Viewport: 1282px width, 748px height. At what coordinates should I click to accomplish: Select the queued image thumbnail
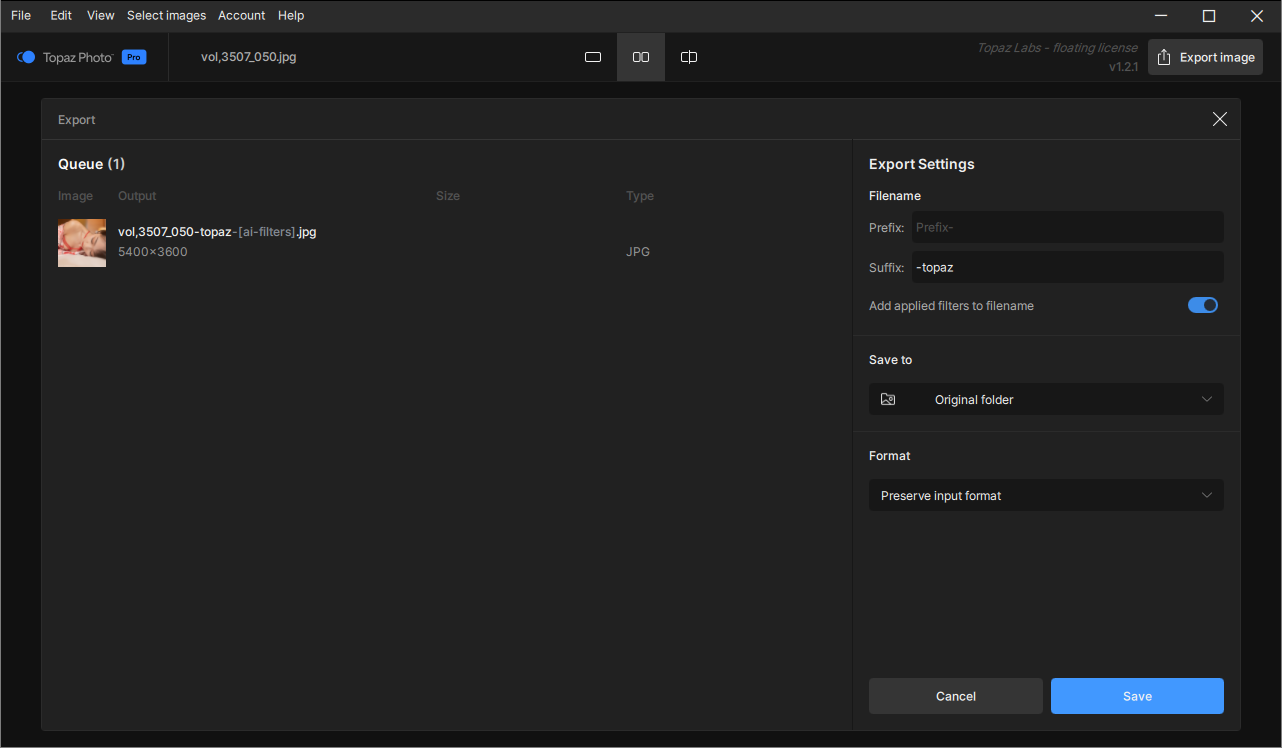[82, 242]
